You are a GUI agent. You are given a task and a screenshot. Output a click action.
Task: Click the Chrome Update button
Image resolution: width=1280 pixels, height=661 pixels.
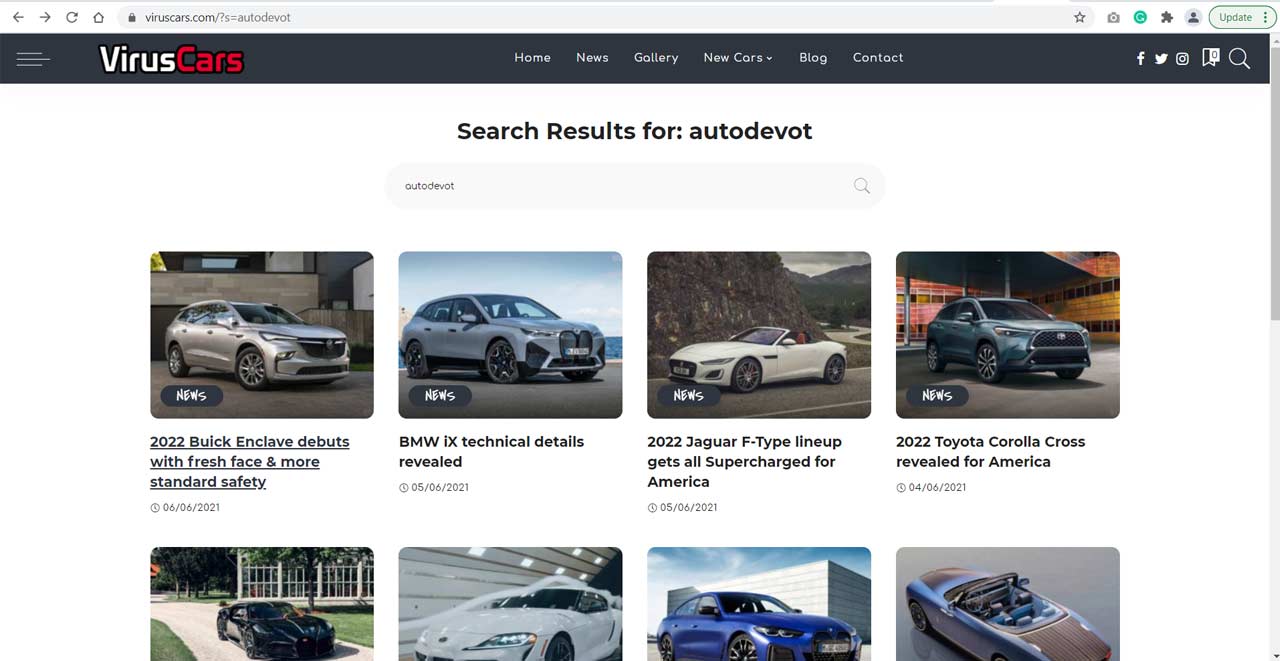click(x=1236, y=17)
